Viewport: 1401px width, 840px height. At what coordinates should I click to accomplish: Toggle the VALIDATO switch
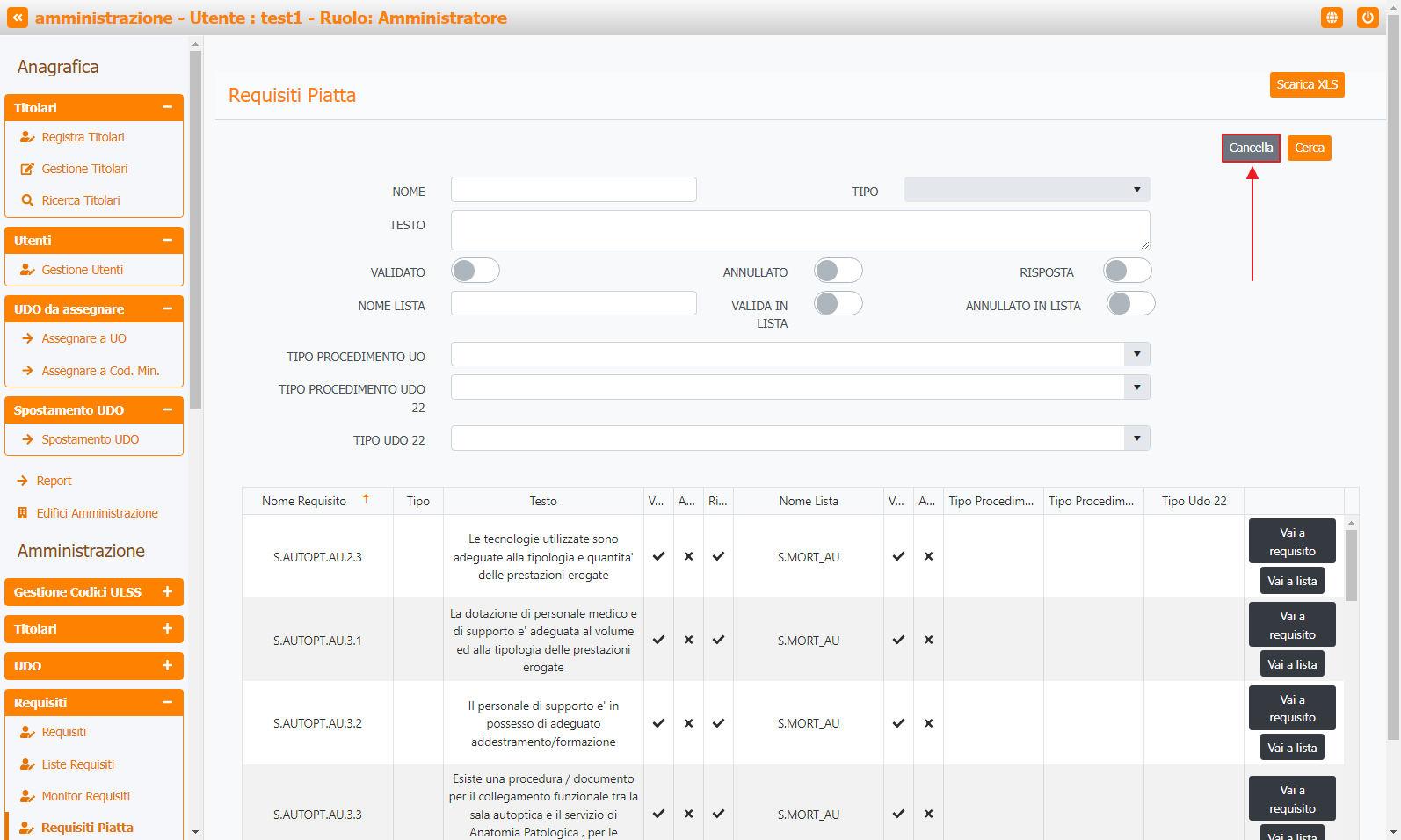(475, 271)
